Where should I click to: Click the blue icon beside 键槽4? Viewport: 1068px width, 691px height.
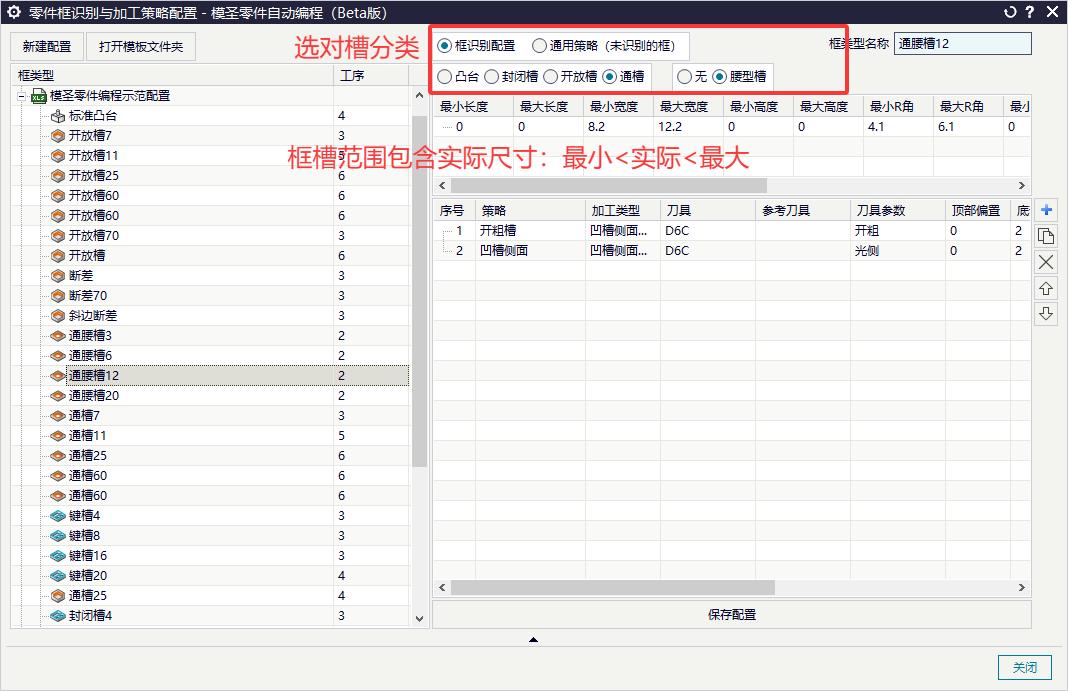58,516
